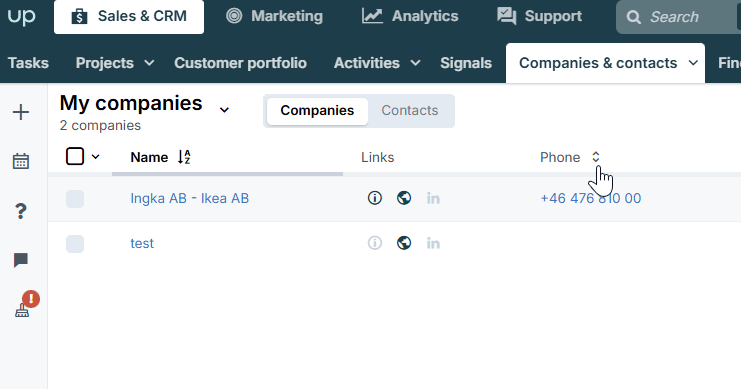Click inside the Search field
This screenshot has width=741, height=389.
tap(679, 17)
